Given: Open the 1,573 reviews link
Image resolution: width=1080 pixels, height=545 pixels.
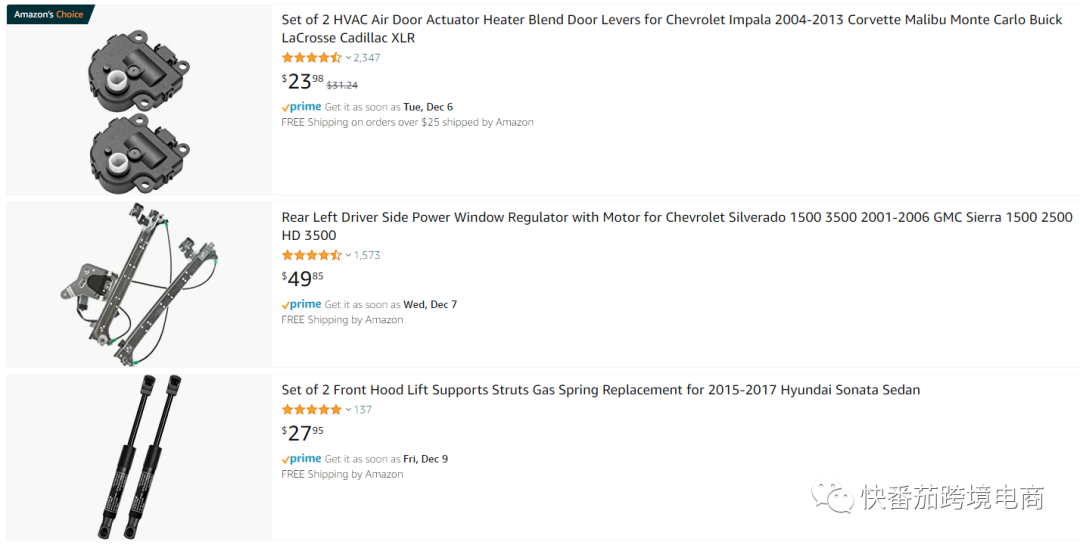Looking at the screenshot, I should tap(366, 255).
